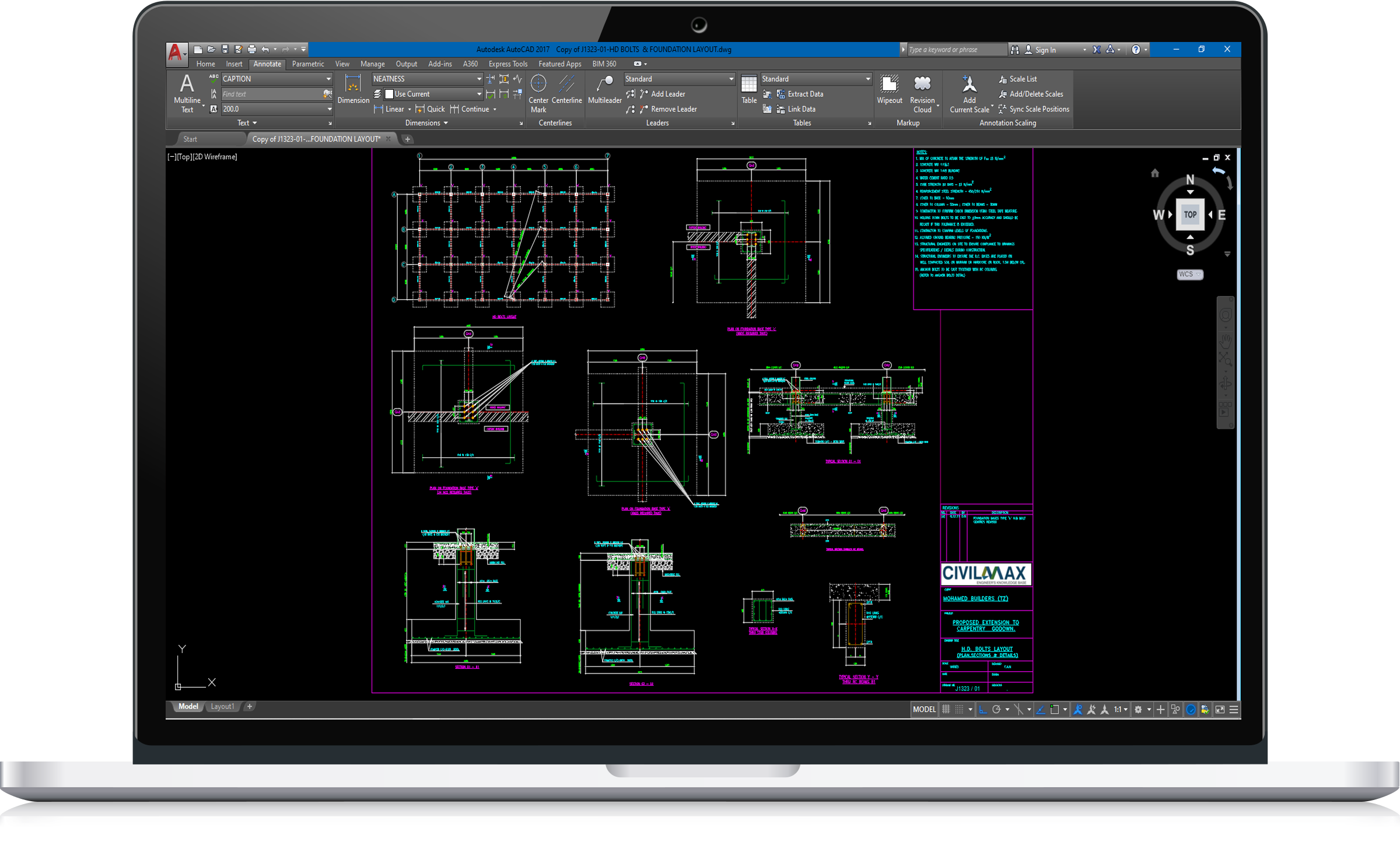Plot the drawing using the printer icon
The width and height of the screenshot is (1400, 842).
pos(251,50)
